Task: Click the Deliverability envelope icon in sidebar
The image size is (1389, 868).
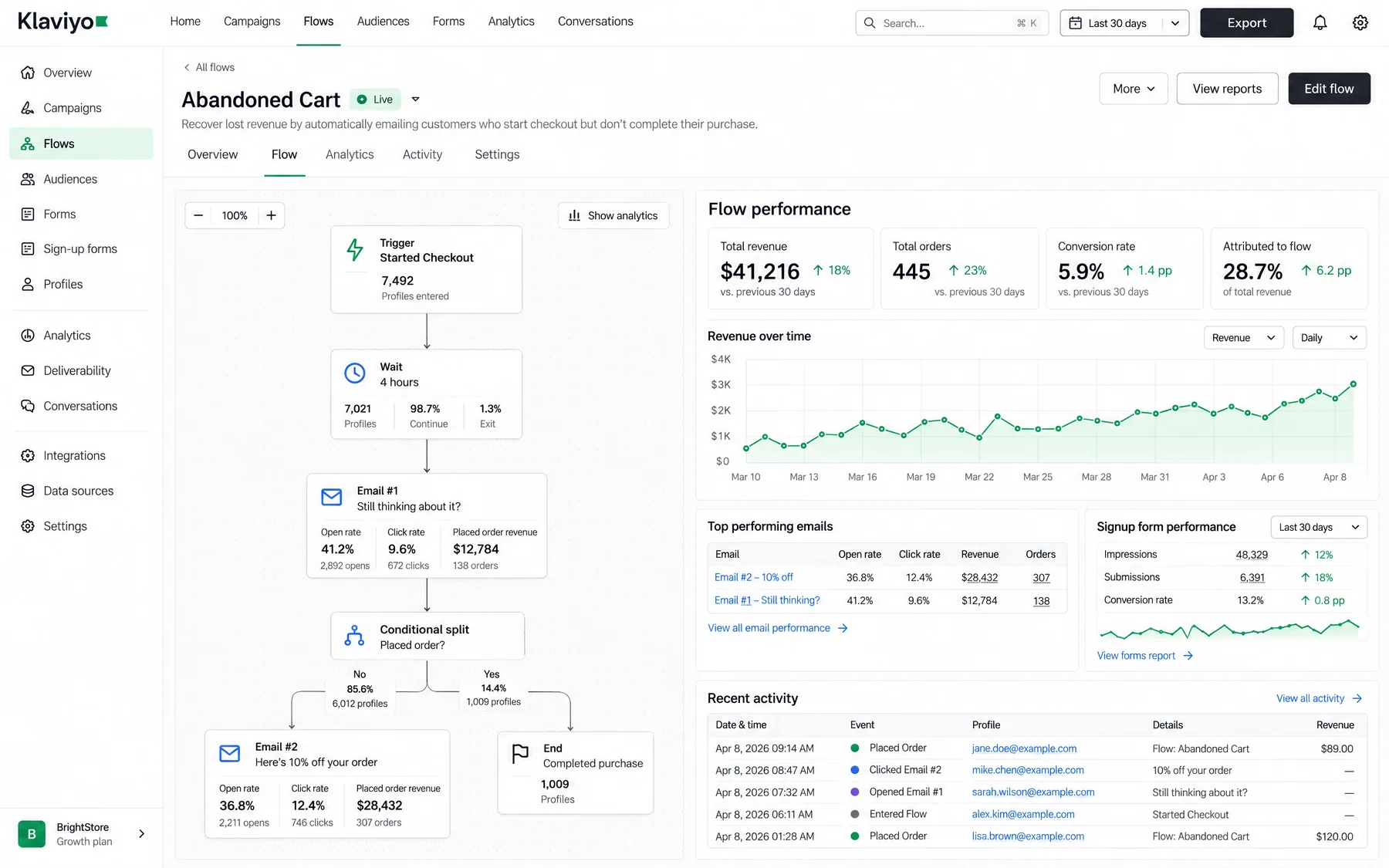Action: coord(28,370)
